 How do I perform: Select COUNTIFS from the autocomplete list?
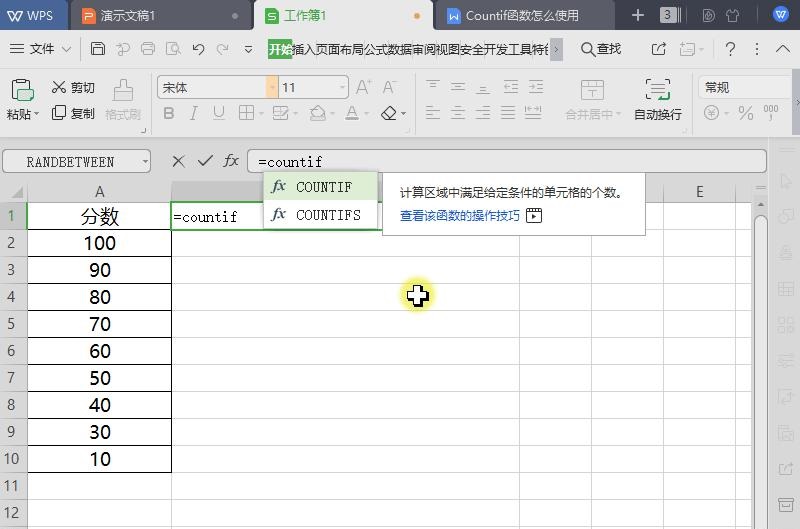tap(328, 214)
